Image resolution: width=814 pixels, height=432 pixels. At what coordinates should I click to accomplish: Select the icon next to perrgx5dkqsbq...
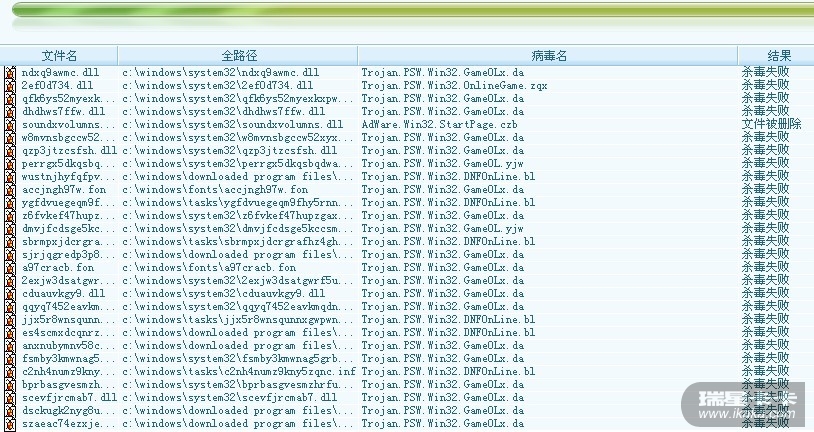tap(10, 164)
